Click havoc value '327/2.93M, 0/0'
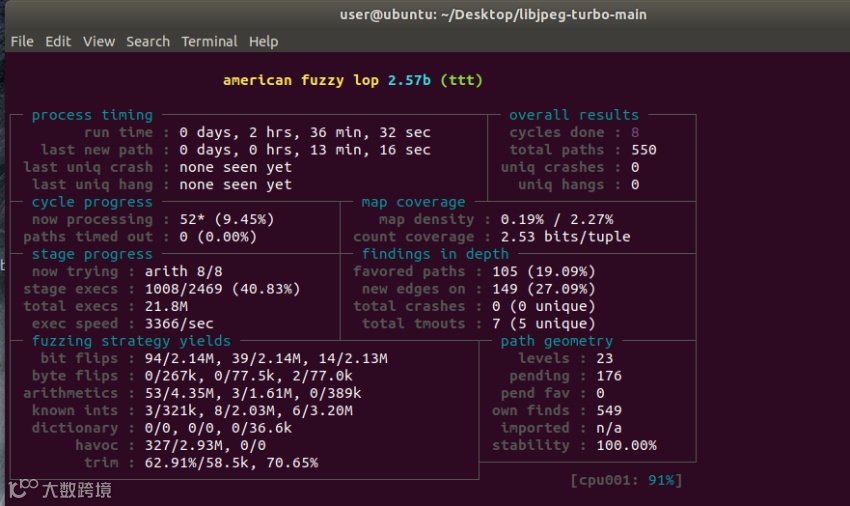Screen dimensions: 850x506 [205, 445]
